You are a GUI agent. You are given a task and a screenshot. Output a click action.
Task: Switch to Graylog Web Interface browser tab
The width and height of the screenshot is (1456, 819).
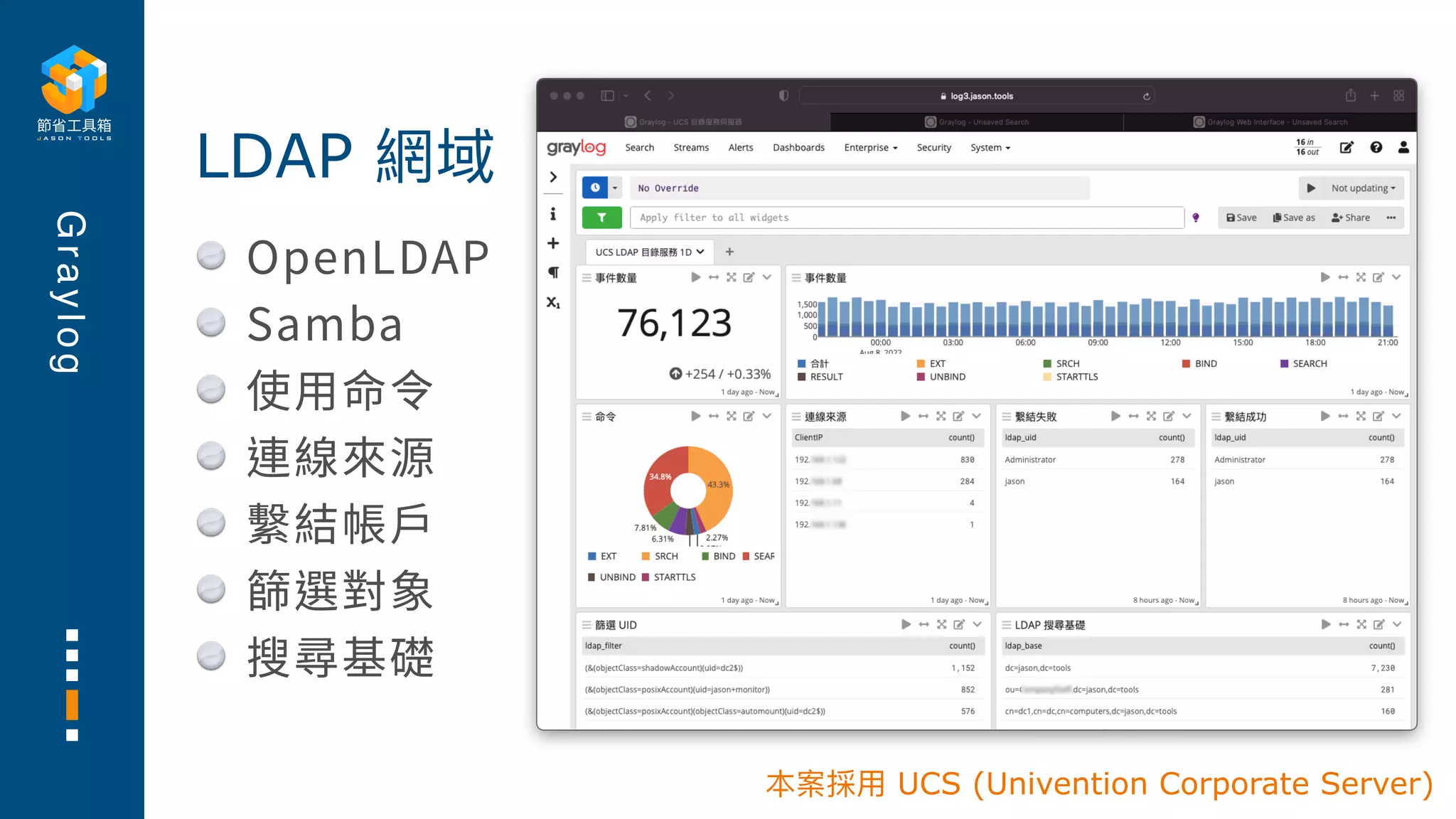tap(1270, 122)
